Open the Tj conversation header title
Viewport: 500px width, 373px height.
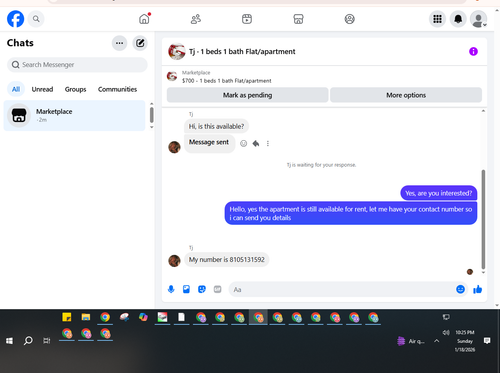242,52
